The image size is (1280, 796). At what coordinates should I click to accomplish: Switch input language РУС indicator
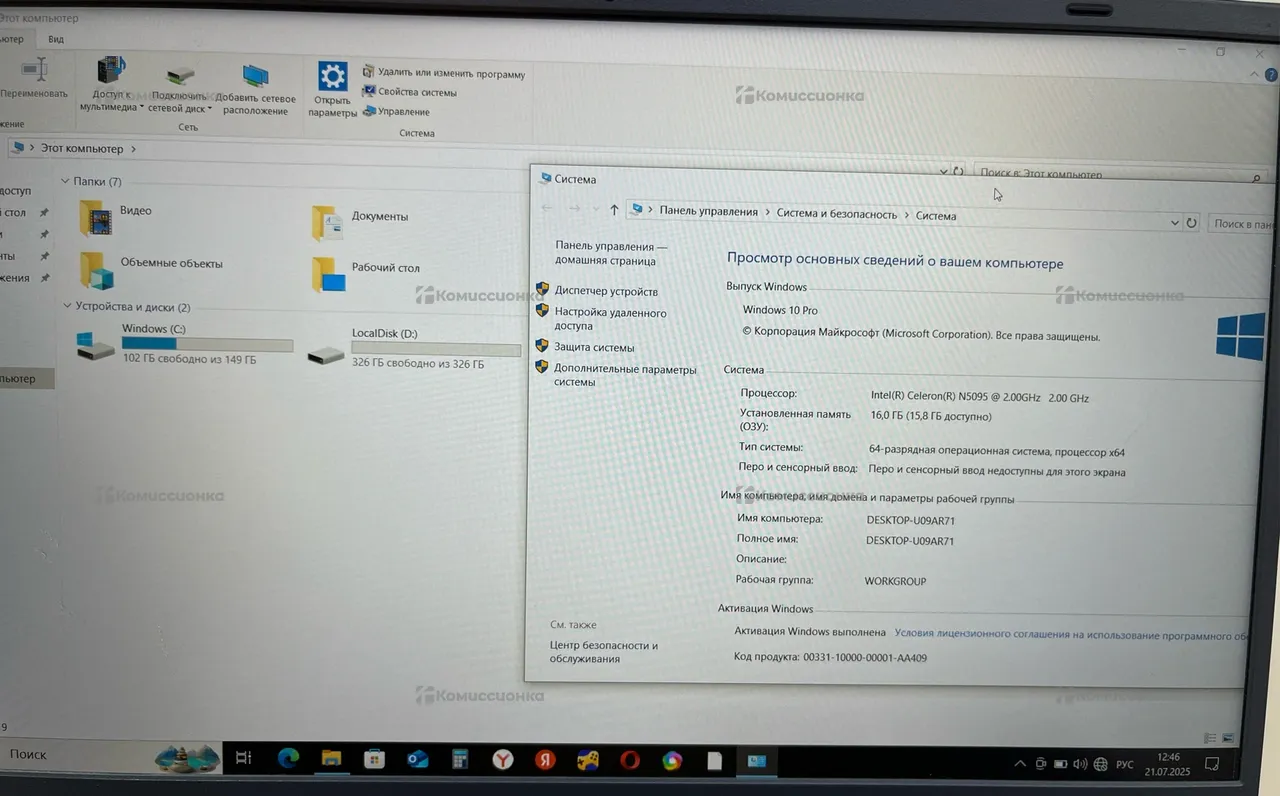pos(1125,765)
